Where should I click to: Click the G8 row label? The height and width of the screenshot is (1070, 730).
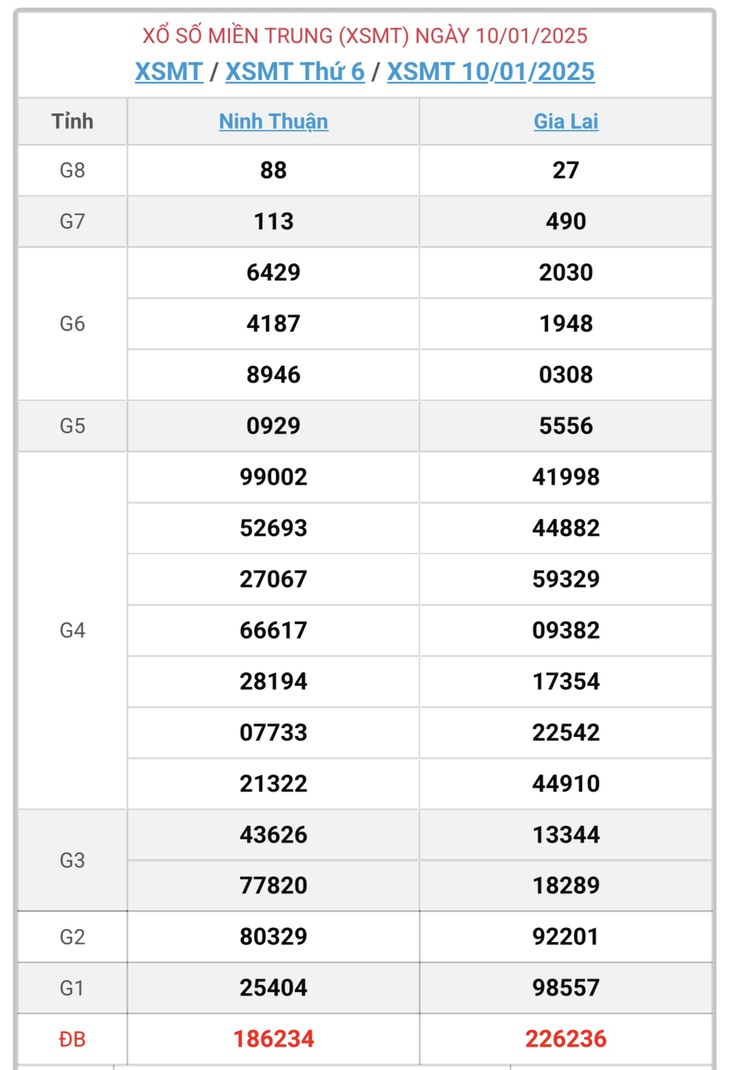coord(72,170)
